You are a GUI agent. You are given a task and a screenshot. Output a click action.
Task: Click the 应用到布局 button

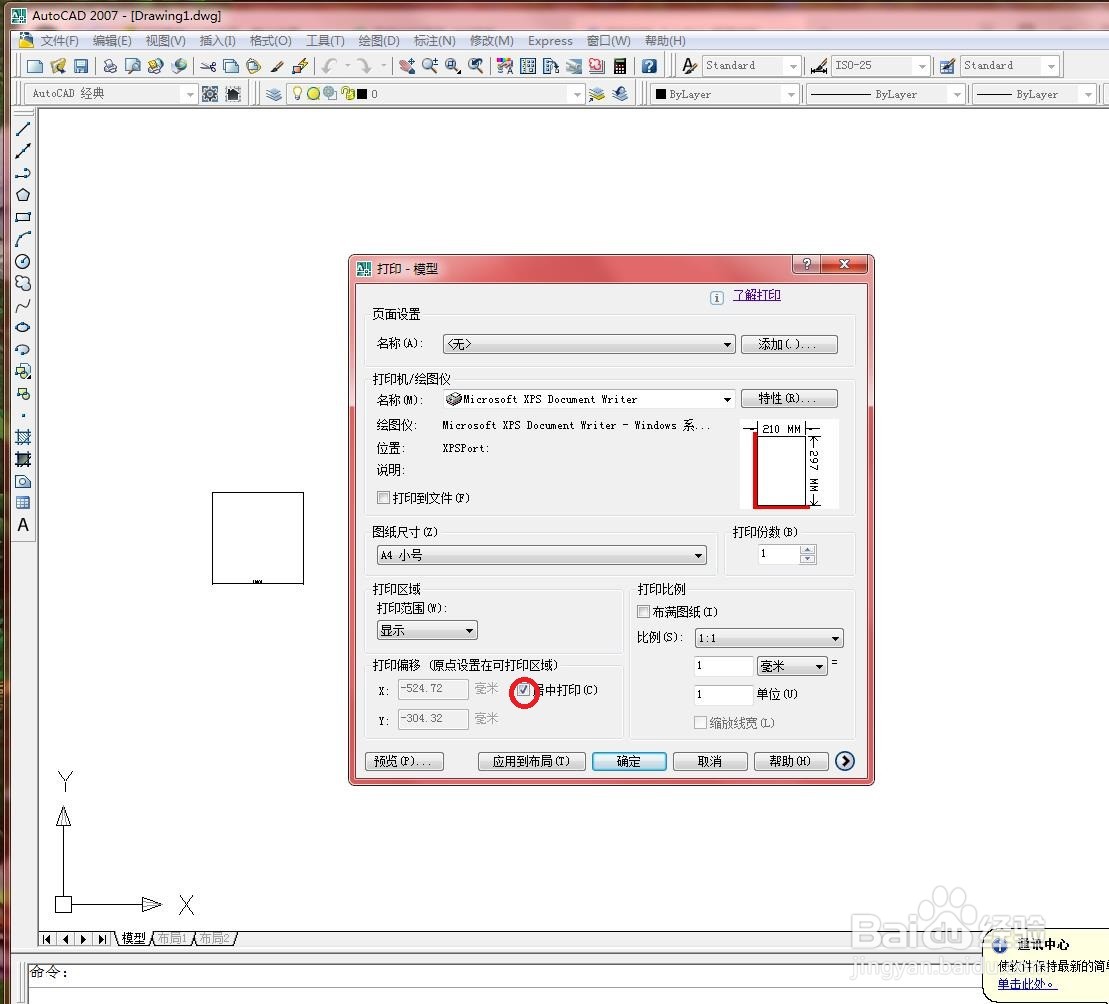click(x=531, y=761)
